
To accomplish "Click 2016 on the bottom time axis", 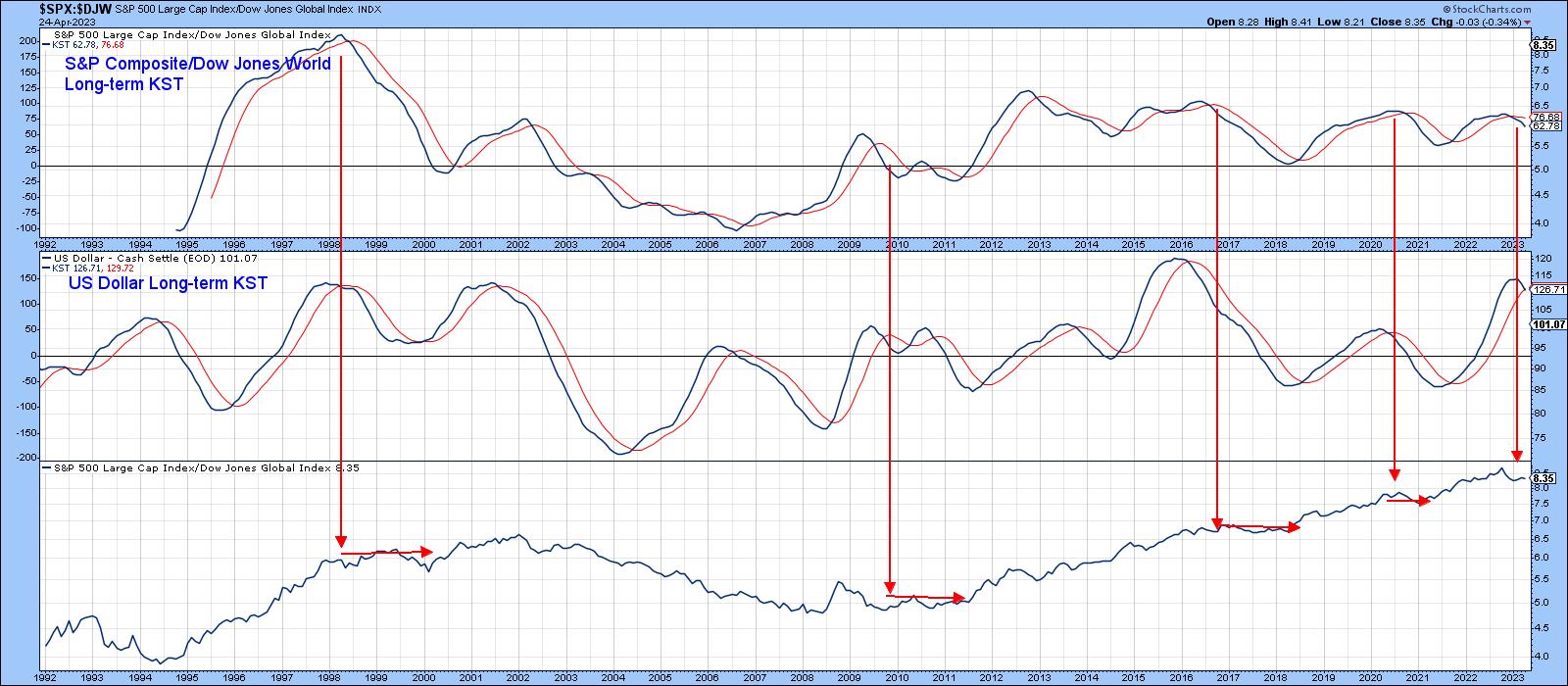I will [1181, 677].
